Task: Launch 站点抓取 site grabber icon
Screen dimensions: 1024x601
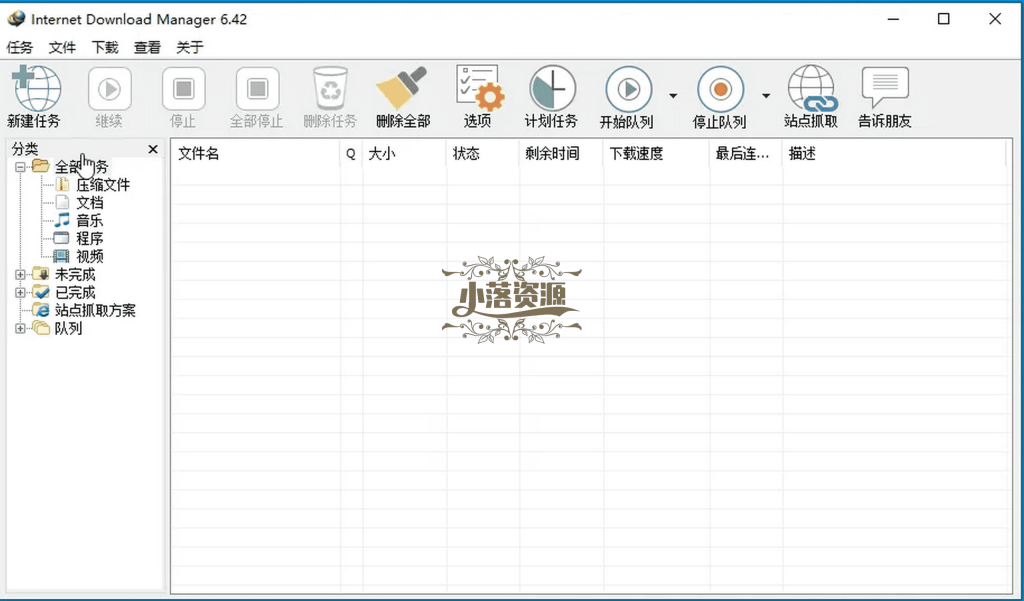Action: tap(812, 88)
